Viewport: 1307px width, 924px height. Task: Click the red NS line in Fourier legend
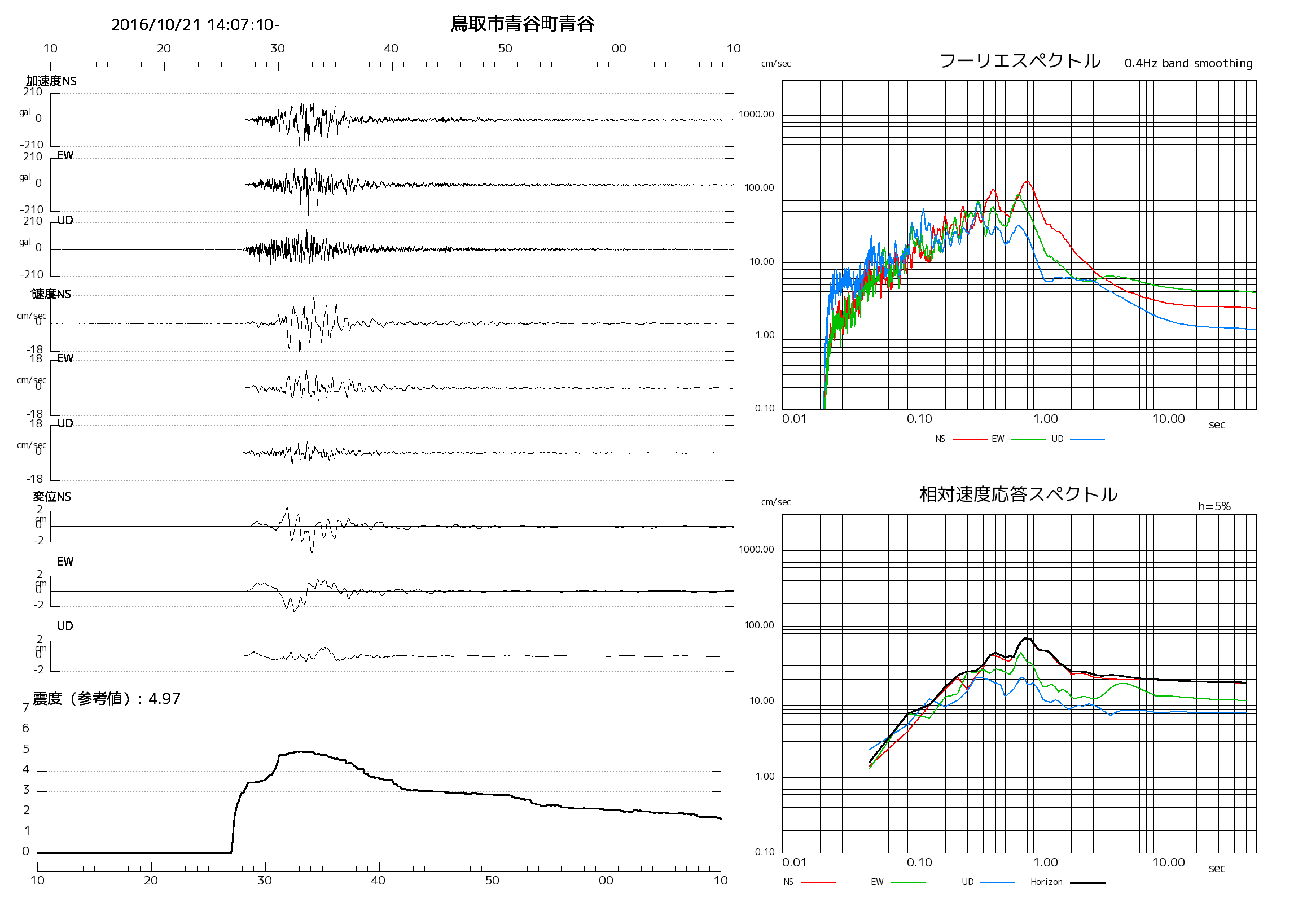pos(970,440)
